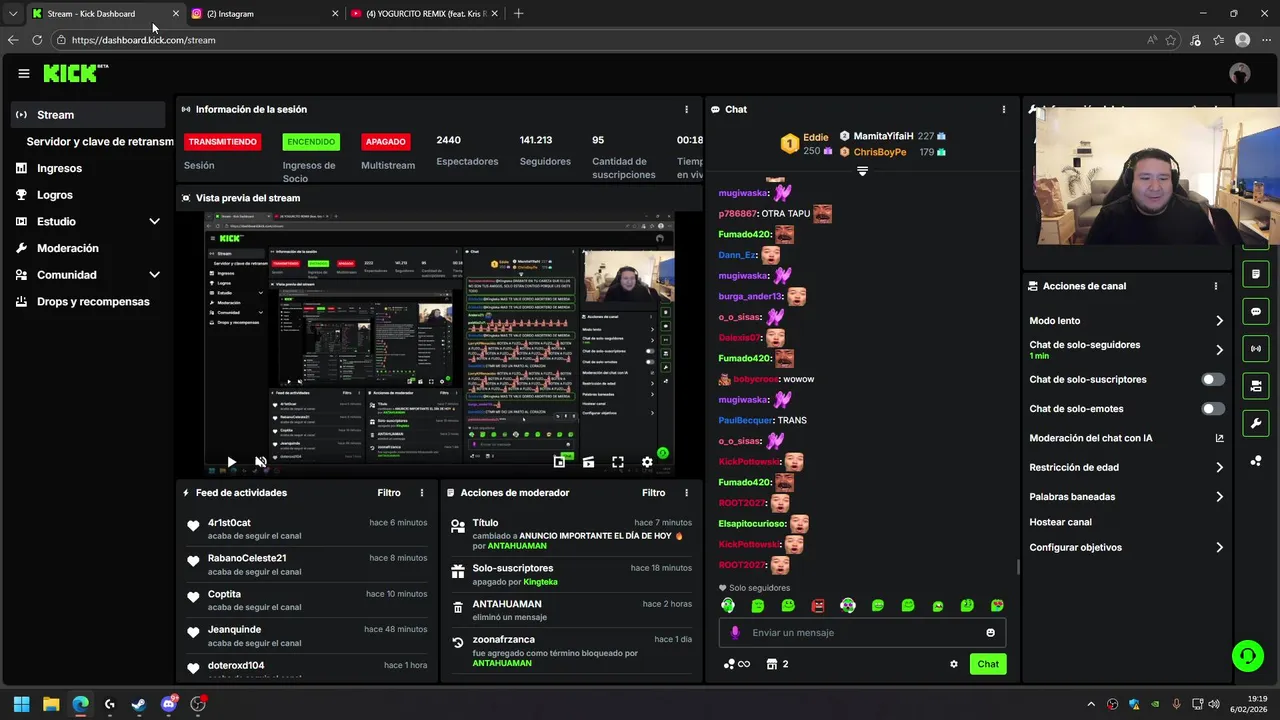Click the chat bubble widget in right rail
Viewport: 1280px width, 720px height.
(x=1256, y=312)
